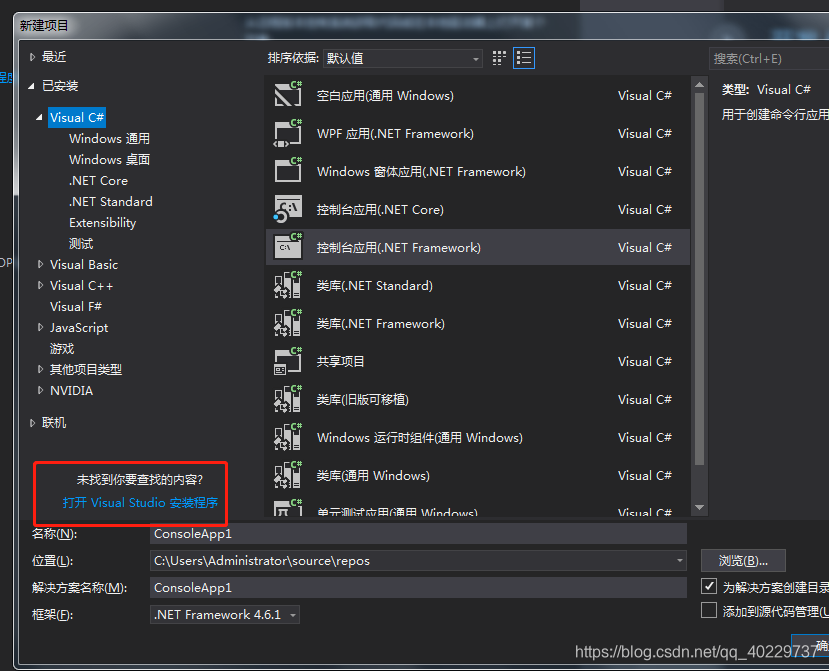Toggle 为解决方案创建目录 checkbox
This screenshot has height=671, width=829.
click(x=709, y=586)
